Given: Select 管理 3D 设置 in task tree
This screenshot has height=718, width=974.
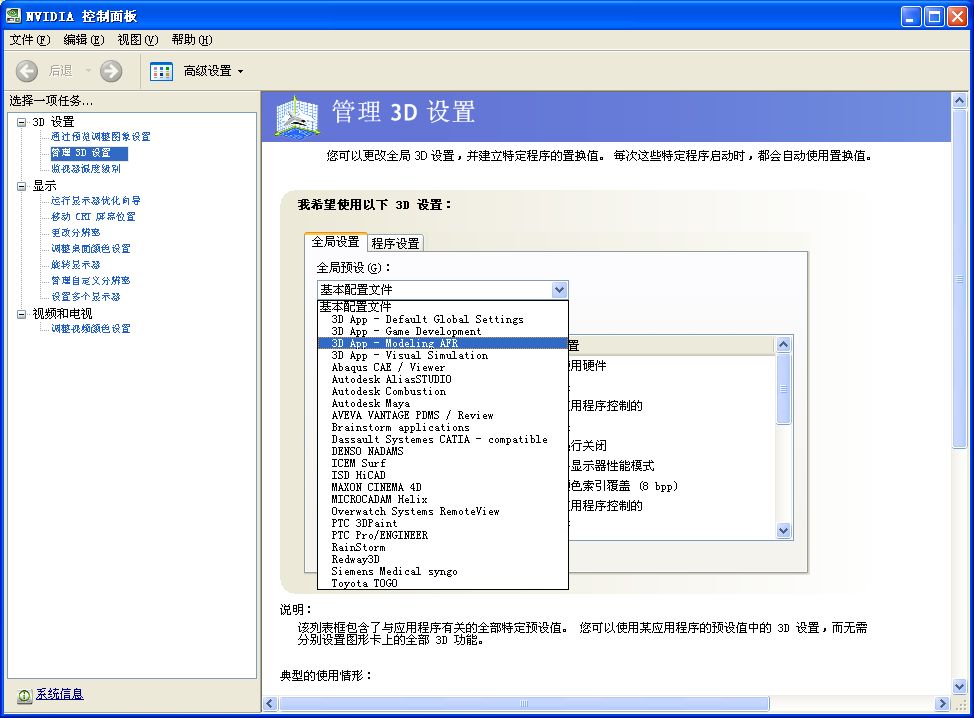Looking at the screenshot, I should pos(89,153).
